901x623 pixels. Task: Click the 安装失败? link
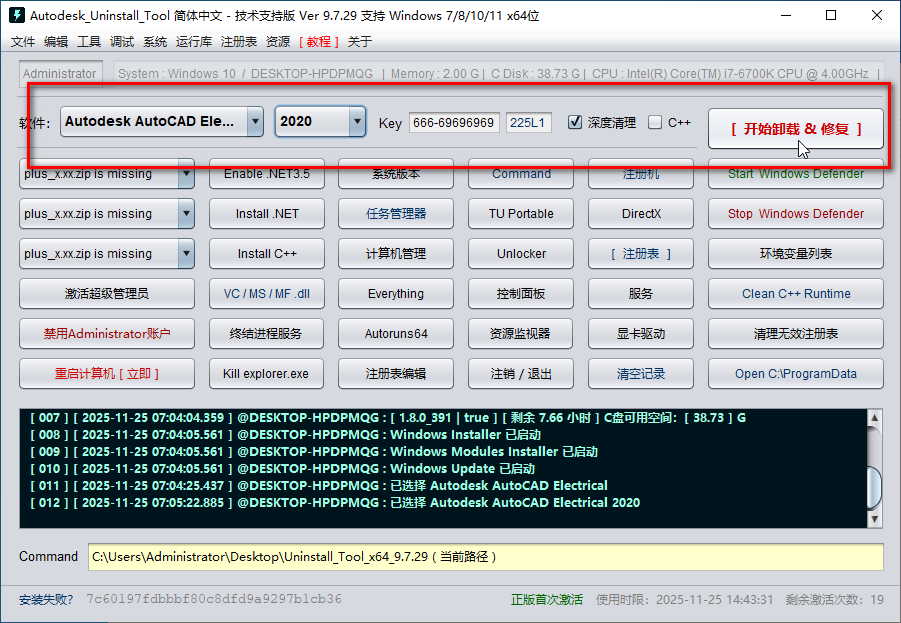[x=46, y=599]
